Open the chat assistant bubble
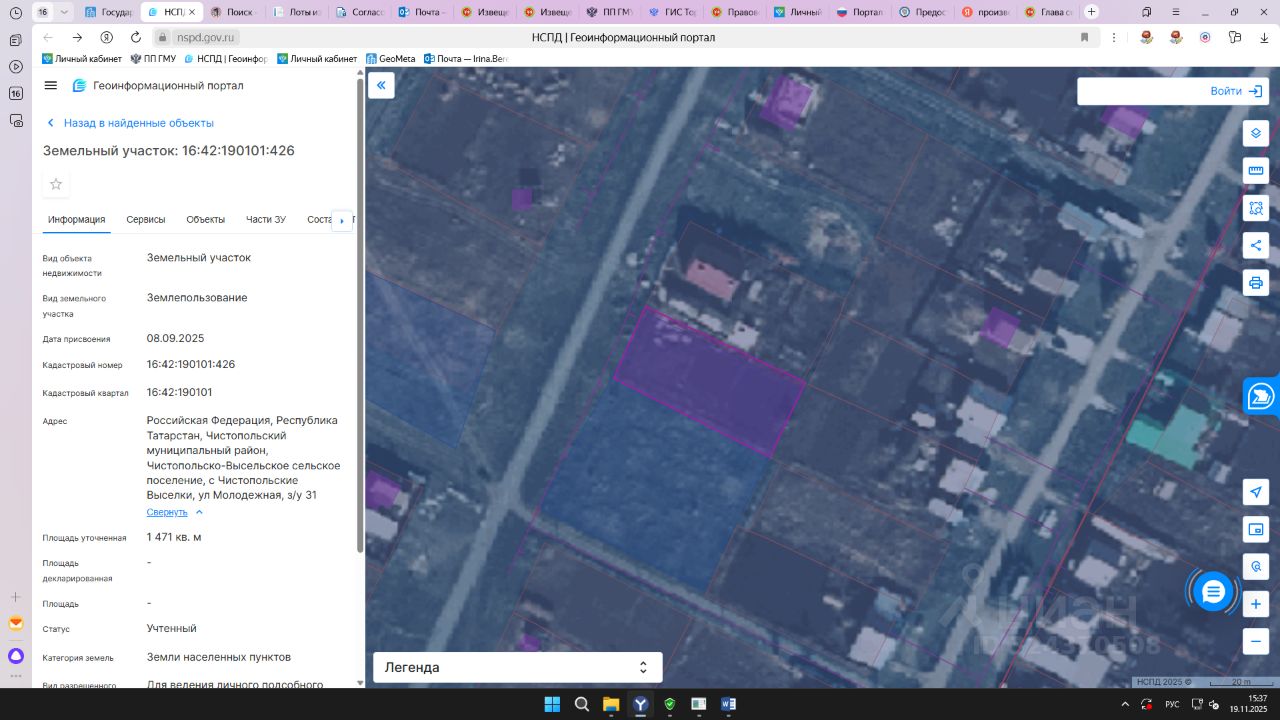 1213,592
